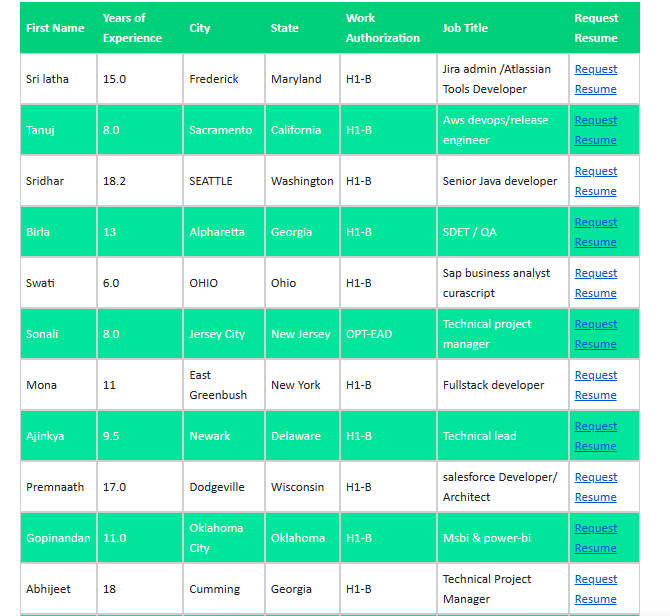Screen dimensions: 670x616
Task: Select the New York state cell
Action: coord(303,385)
